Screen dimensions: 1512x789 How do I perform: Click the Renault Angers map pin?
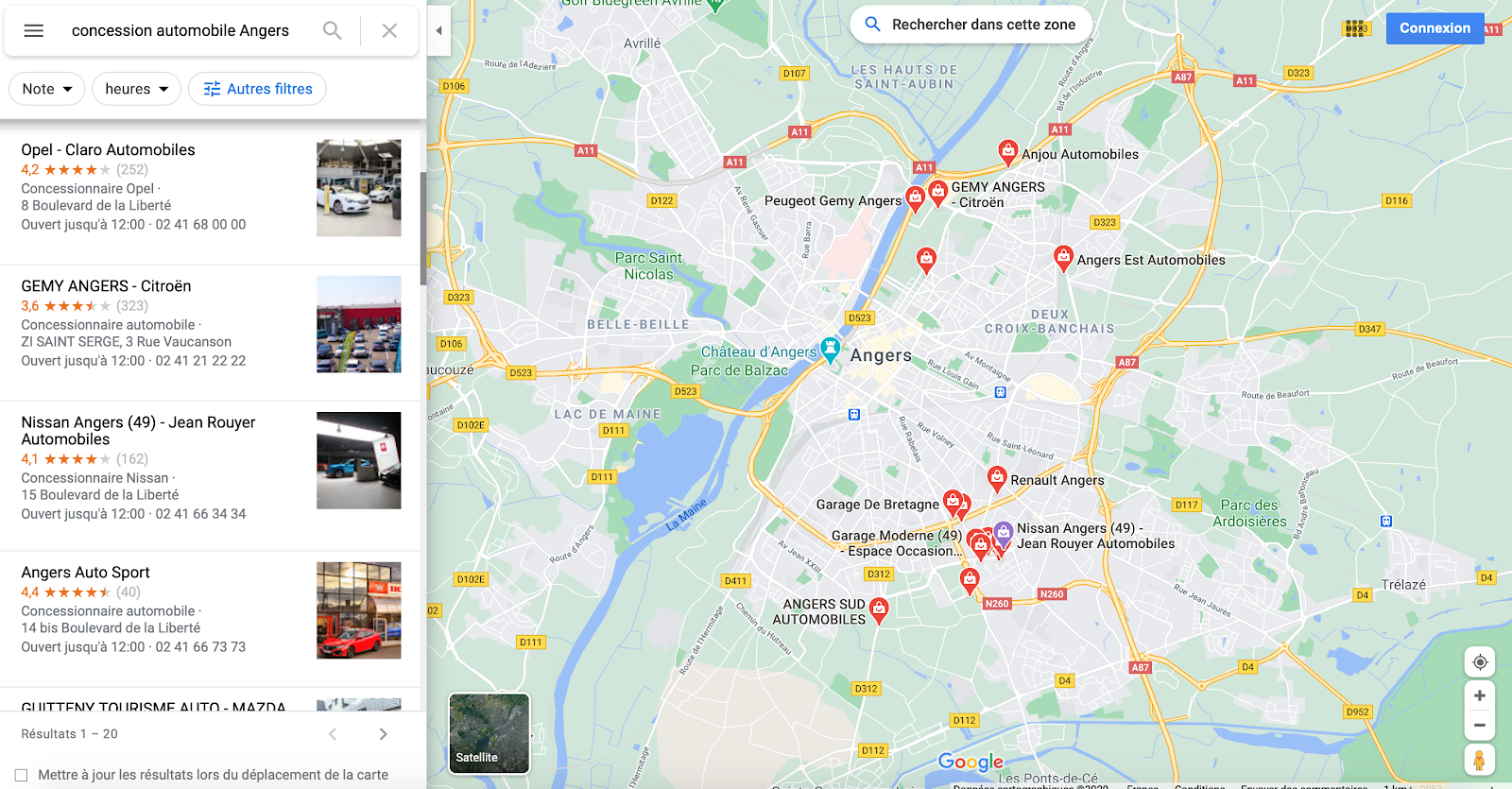pos(996,479)
